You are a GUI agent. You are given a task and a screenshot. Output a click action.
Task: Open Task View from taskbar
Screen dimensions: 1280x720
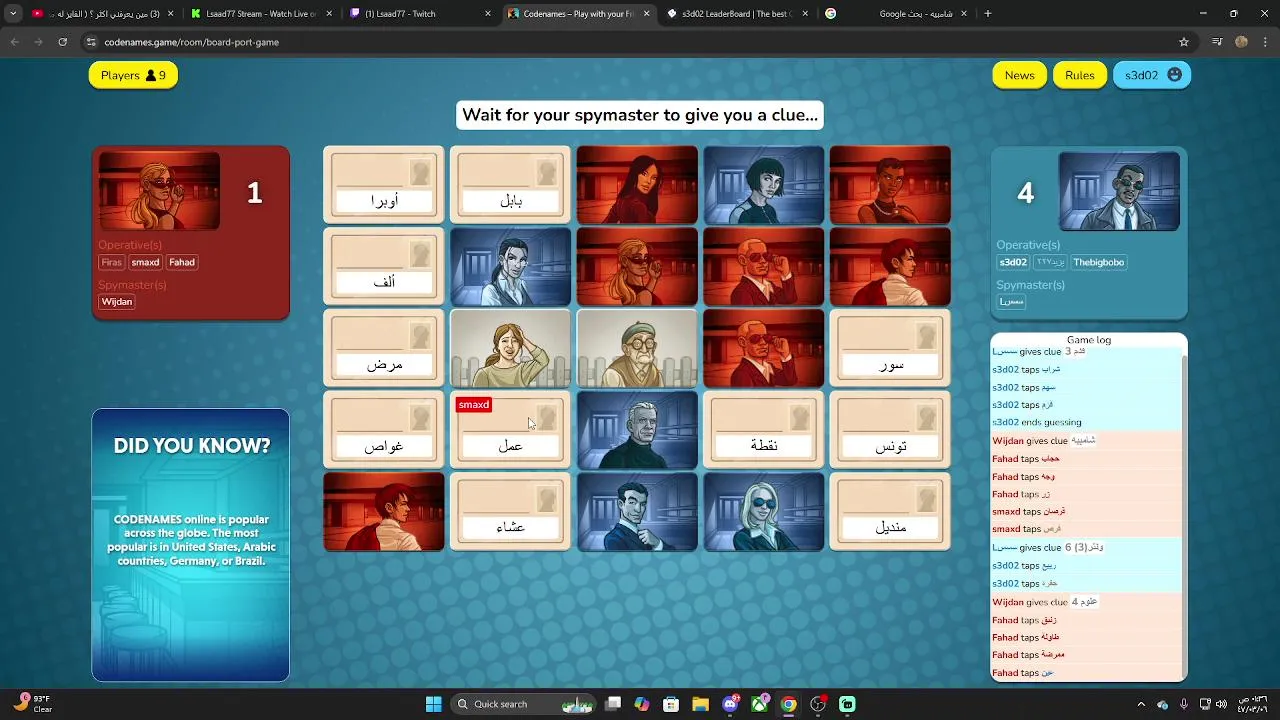tap(613, 704)
